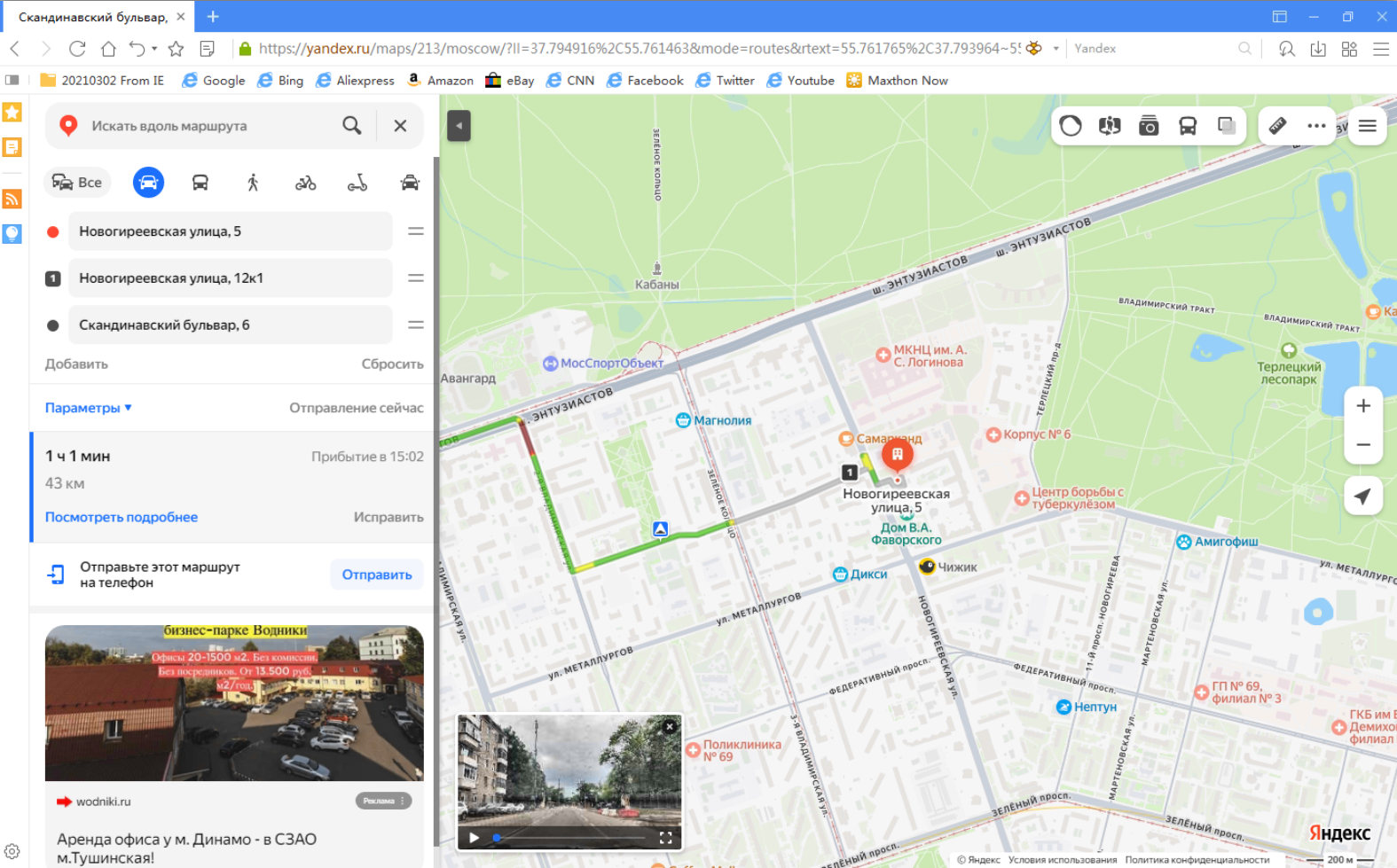The image size is (1397, 868).
Task: Open Магнолия store marker on map
Action: click(x=683, y=420)
